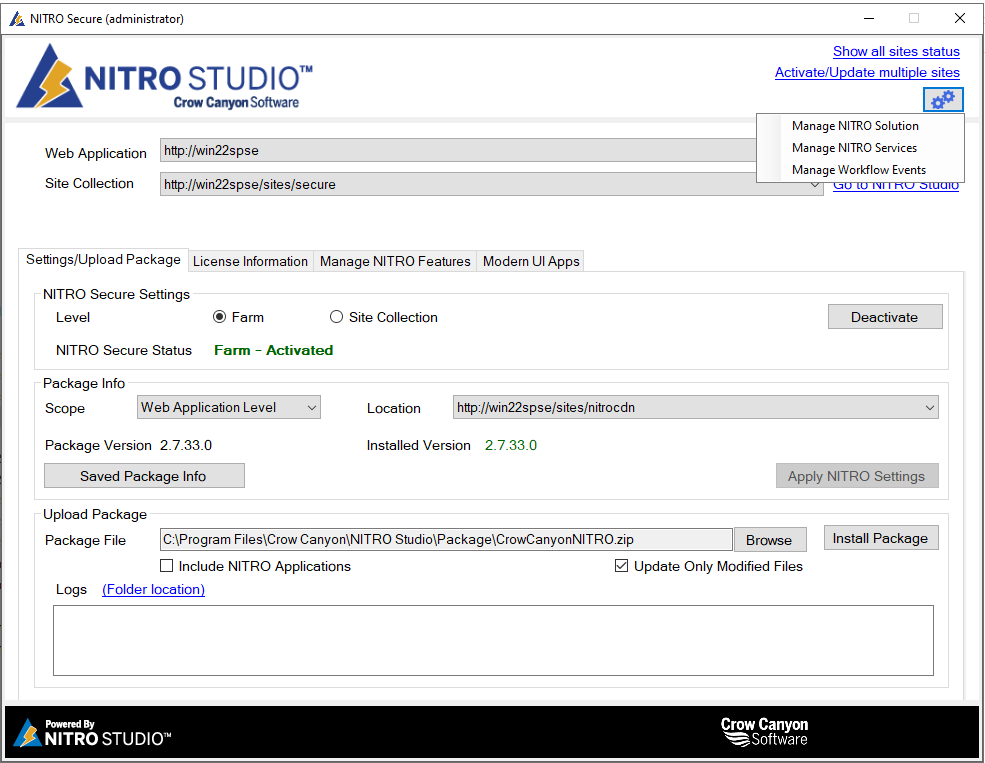The width and height of the screenshot is (985, 763).
Task: Enable Include NITRO Applications checkbox
Action: 166,566
